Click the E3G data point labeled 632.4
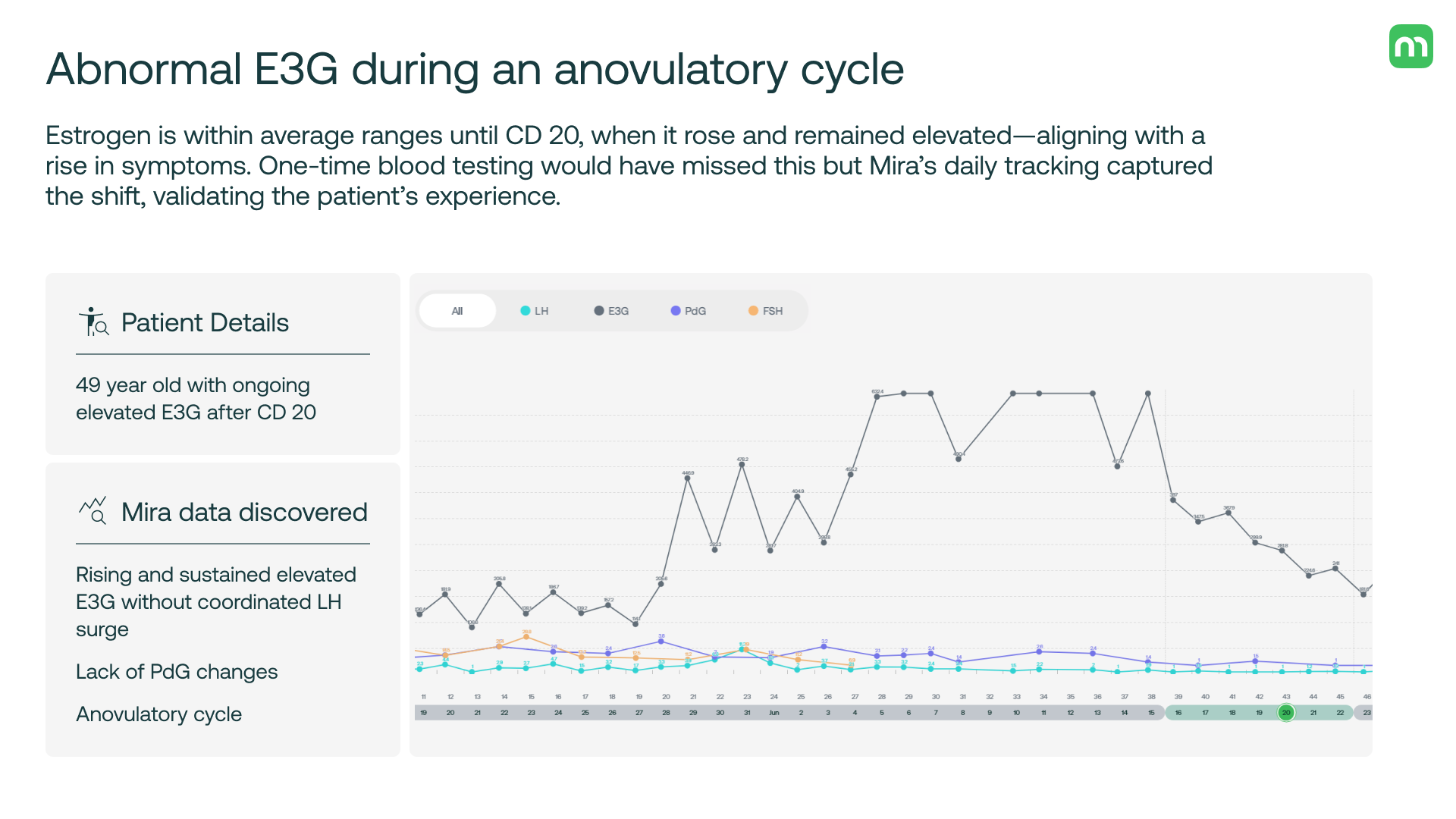The height and width of the screenshot is (819, 1456). tap(877, 397)
